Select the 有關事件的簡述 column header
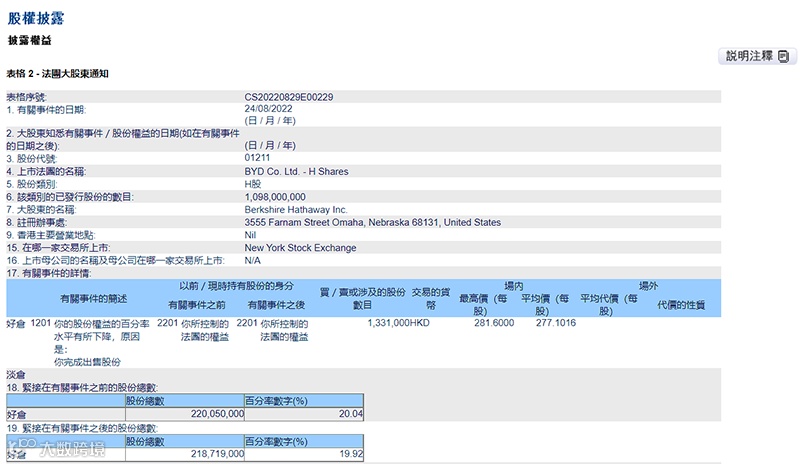 [93, 299]
